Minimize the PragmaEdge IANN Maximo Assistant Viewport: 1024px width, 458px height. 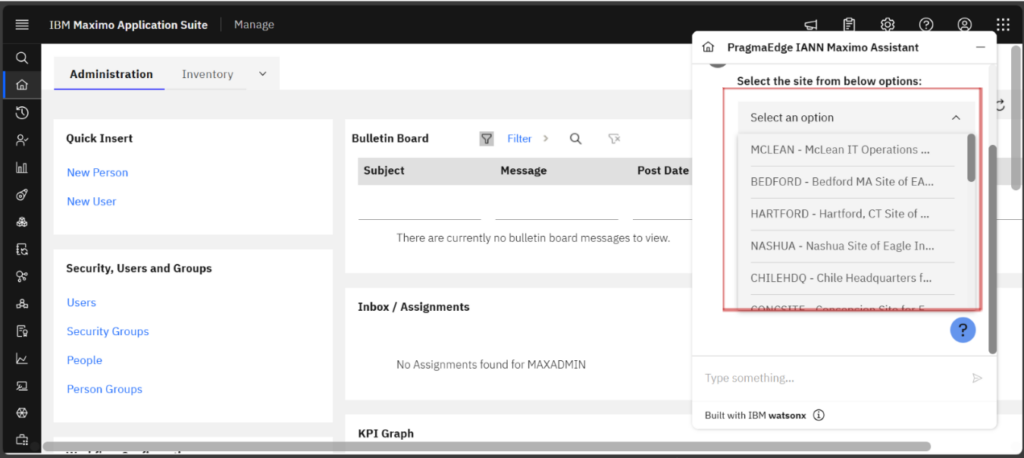click(980, 48)
